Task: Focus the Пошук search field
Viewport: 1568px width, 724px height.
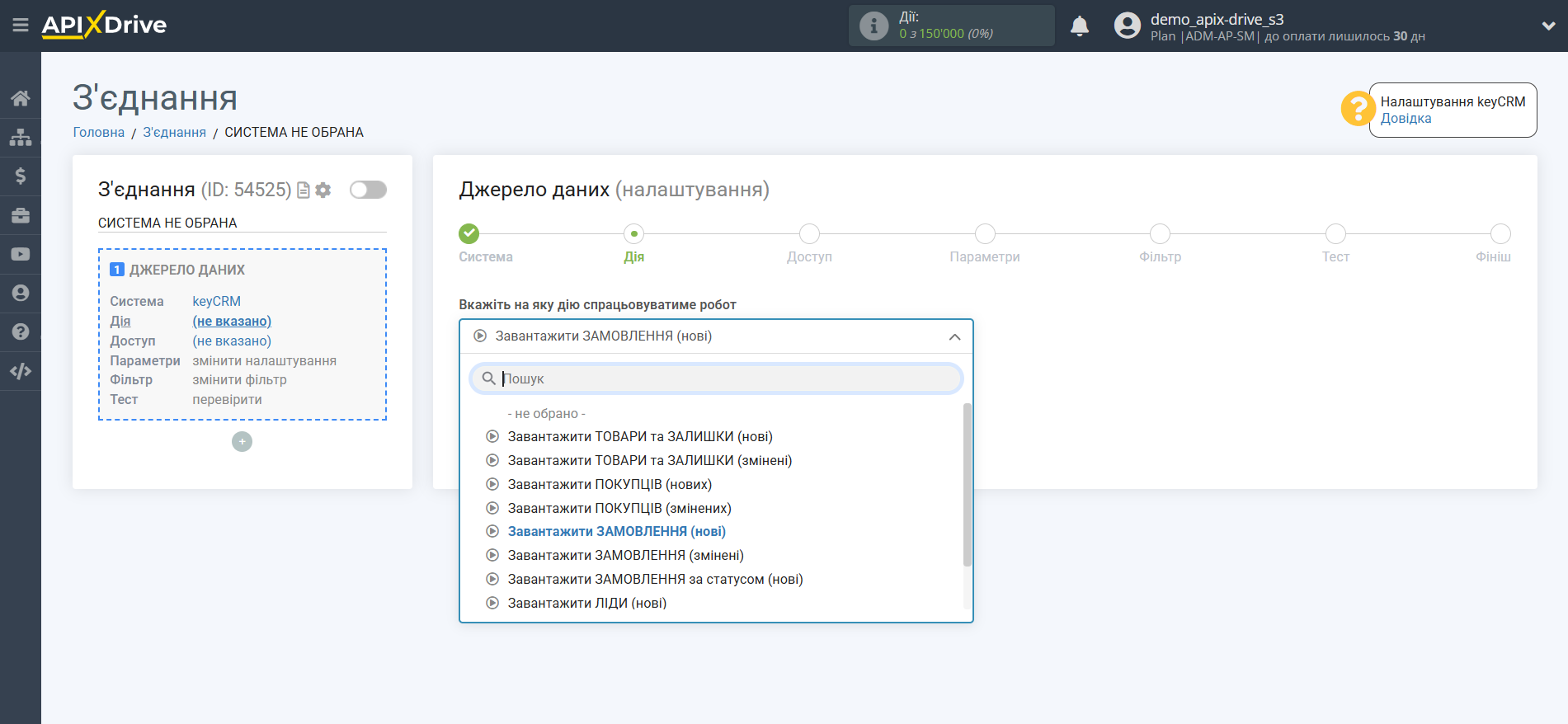Action: 716,378
